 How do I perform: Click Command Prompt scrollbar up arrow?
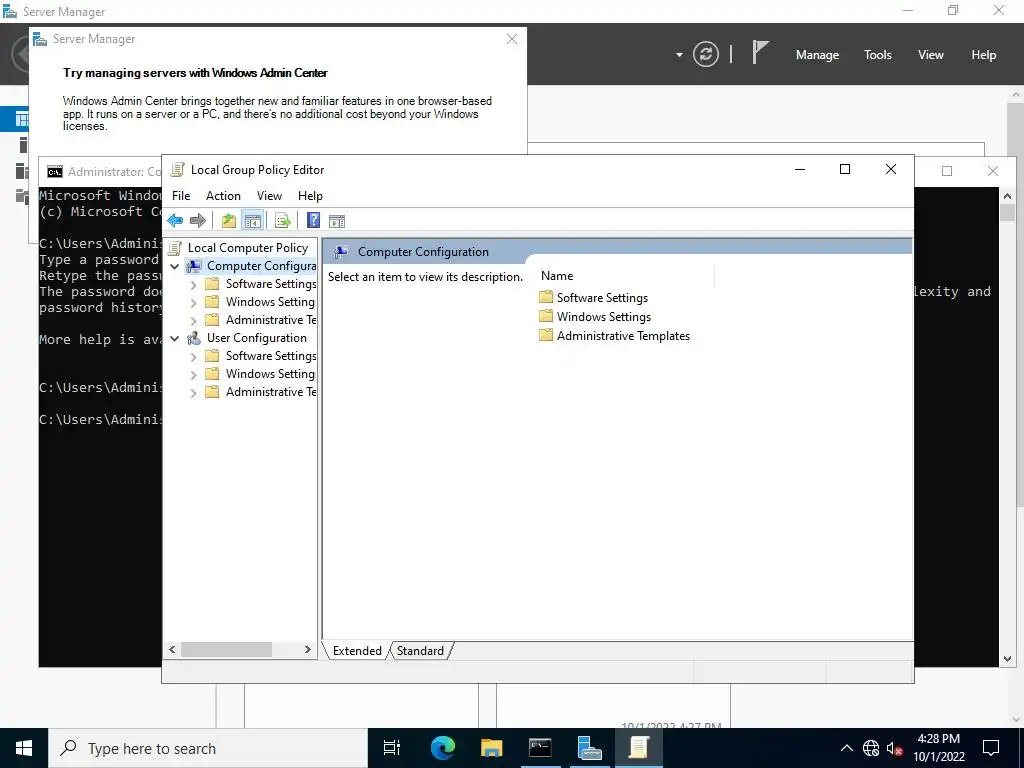pos(1007,195)
